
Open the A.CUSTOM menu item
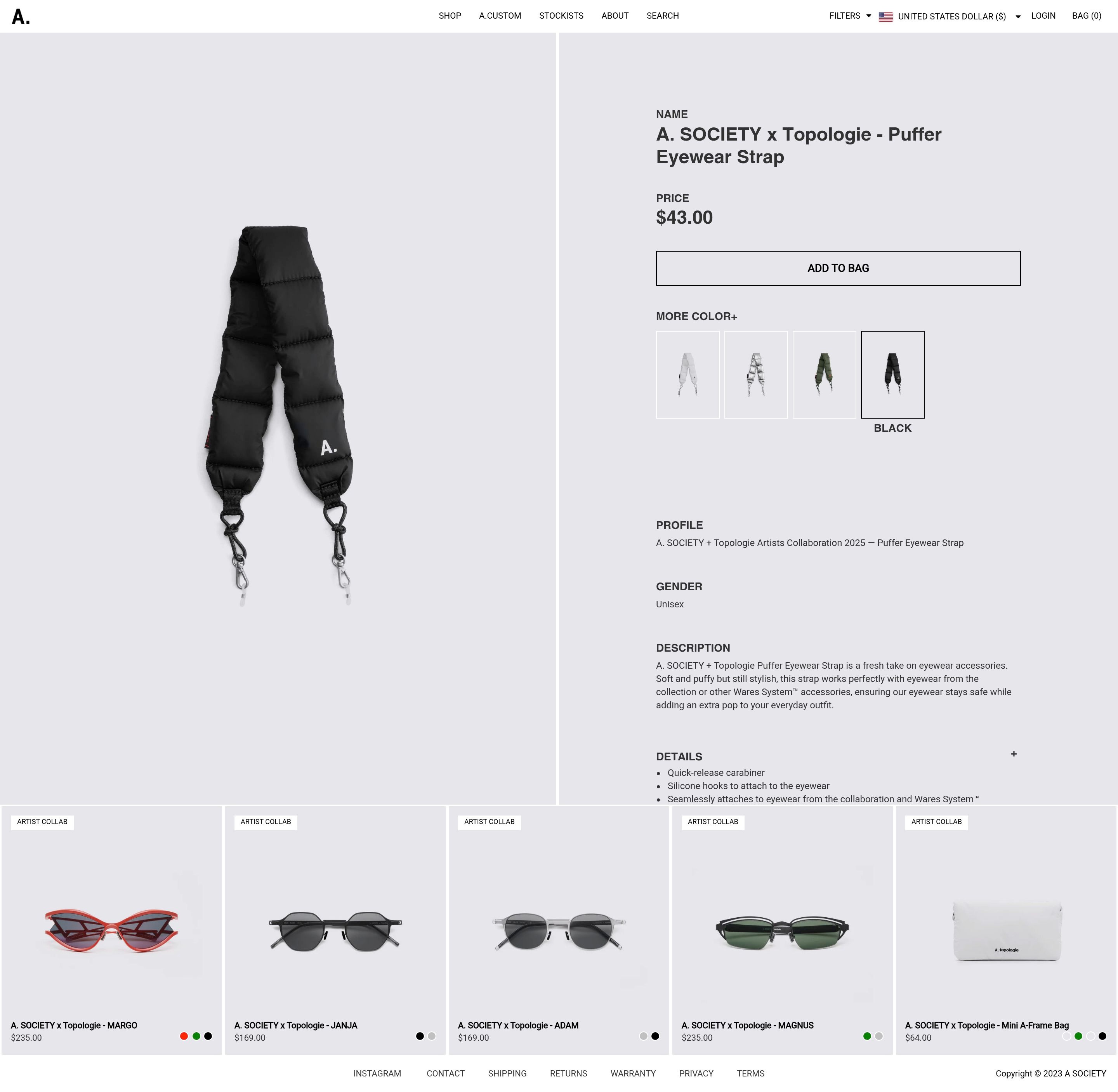[500, 16]
